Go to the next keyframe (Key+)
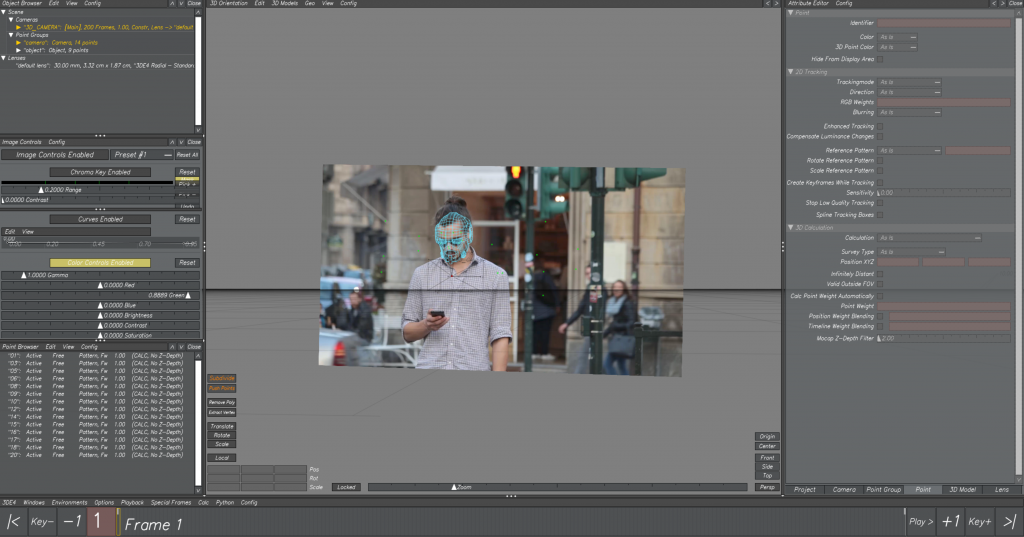 pyautogui.click(x=980, y=522)
